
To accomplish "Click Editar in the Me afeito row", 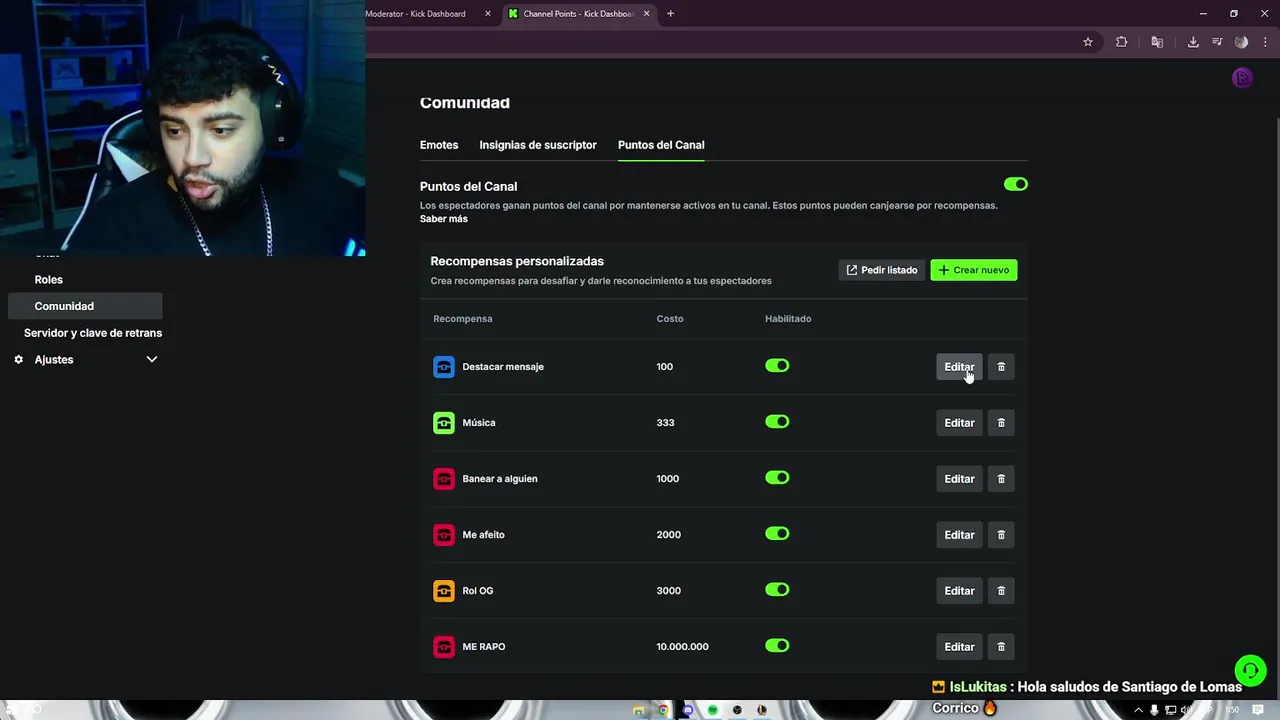I will pyautogui.click(x=959, y=535).
